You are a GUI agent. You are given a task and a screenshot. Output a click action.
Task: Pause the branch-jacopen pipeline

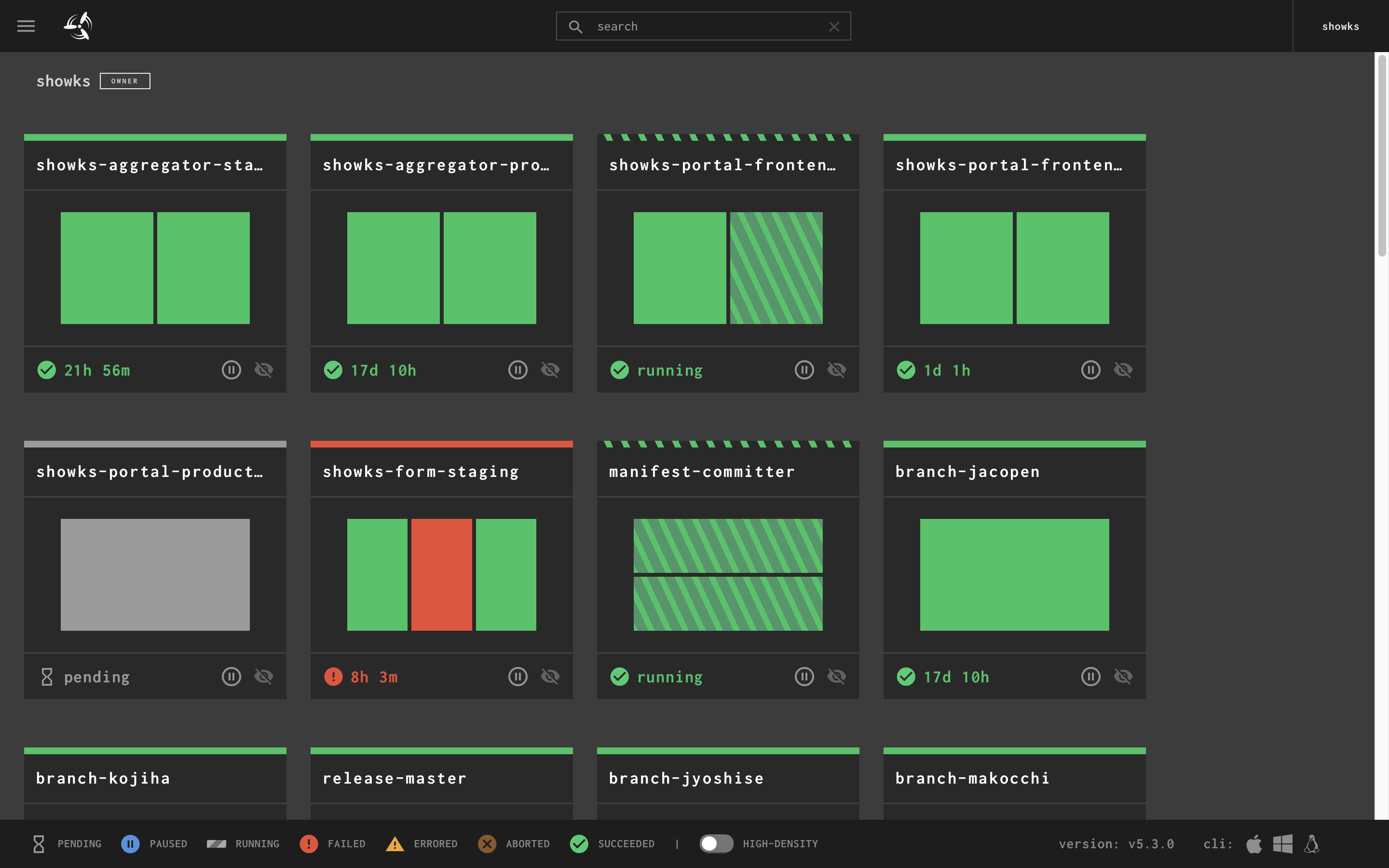(1090, 676)
